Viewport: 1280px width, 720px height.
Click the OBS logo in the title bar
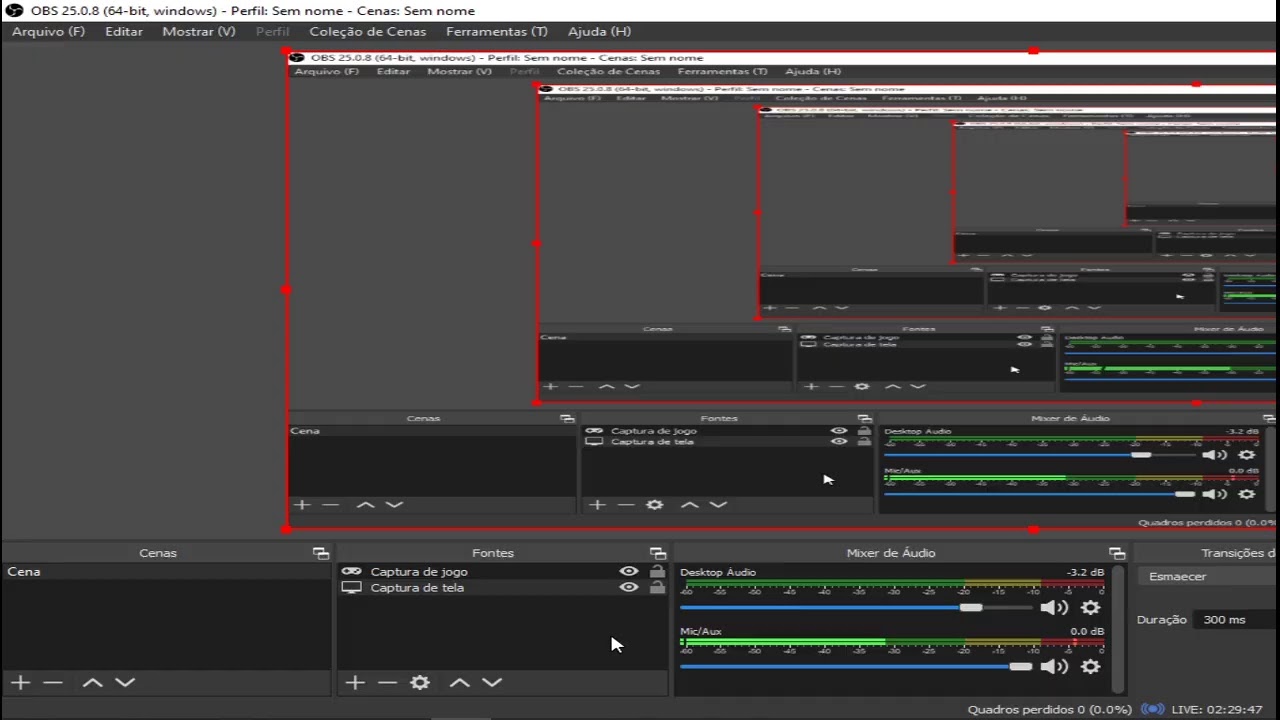coord(14,11)
